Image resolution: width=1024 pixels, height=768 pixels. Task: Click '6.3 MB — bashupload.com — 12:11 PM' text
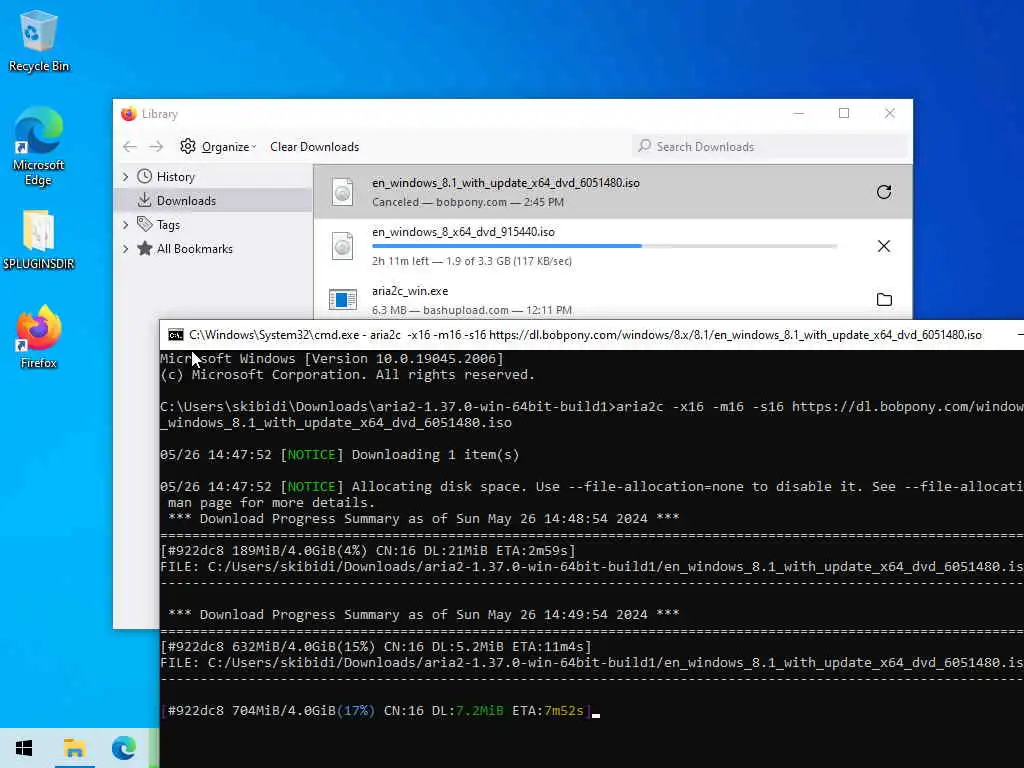(472, 310)
